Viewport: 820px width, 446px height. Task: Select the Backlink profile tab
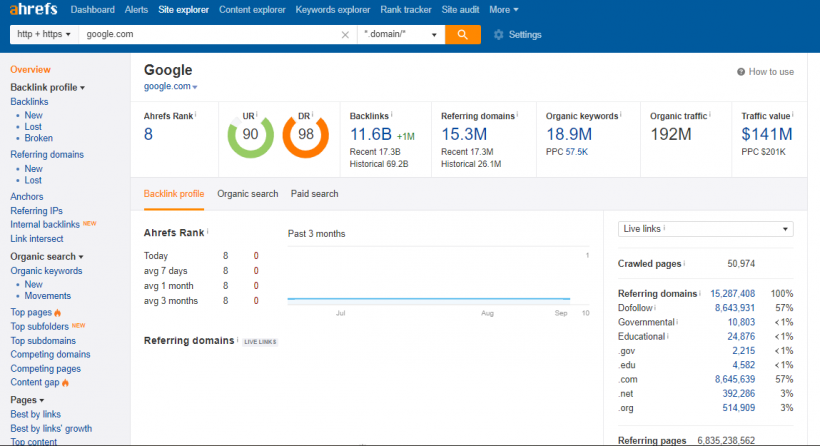[x=174, y=194]
